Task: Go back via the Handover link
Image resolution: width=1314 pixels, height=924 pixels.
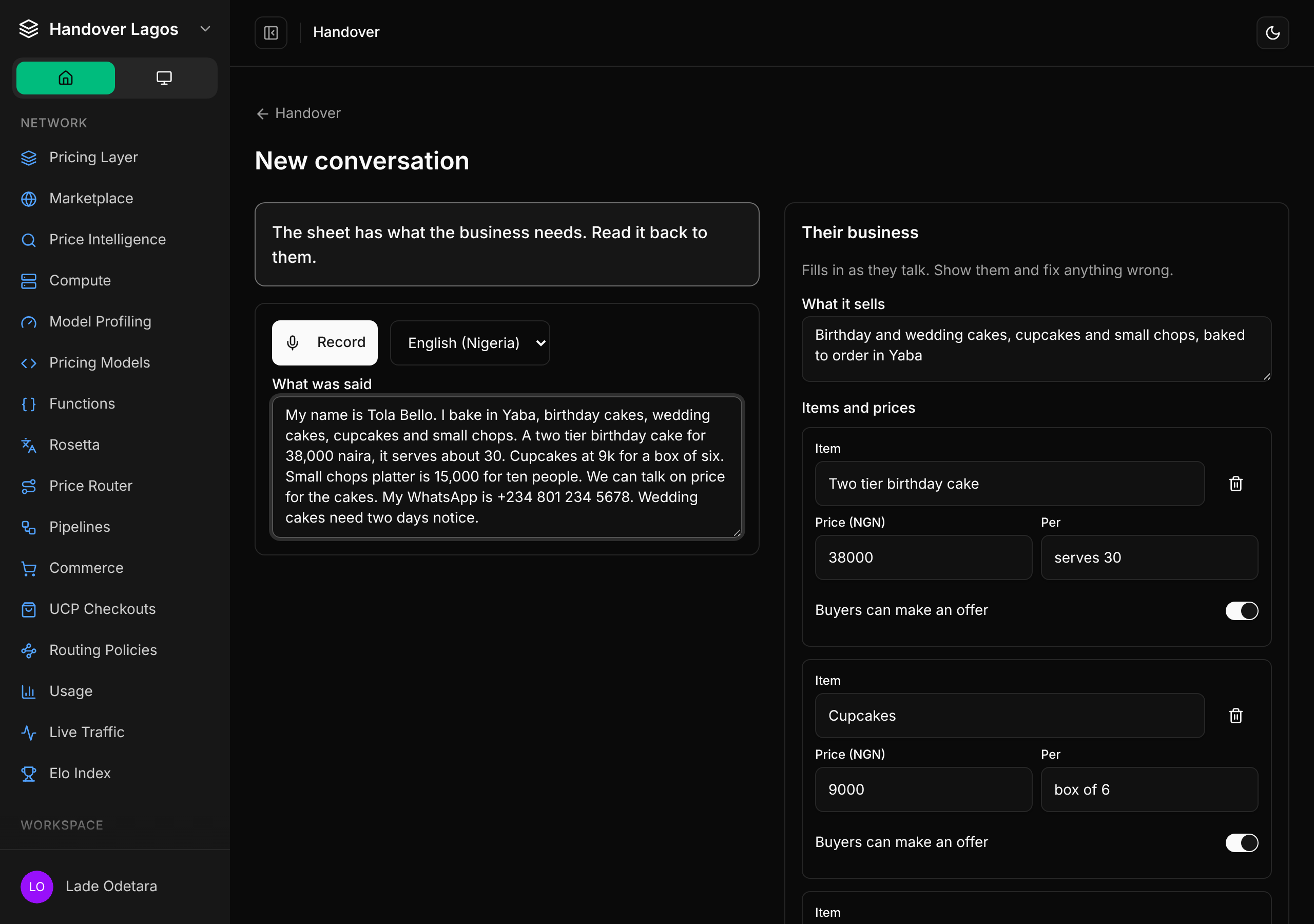Action: coord(298,113)
